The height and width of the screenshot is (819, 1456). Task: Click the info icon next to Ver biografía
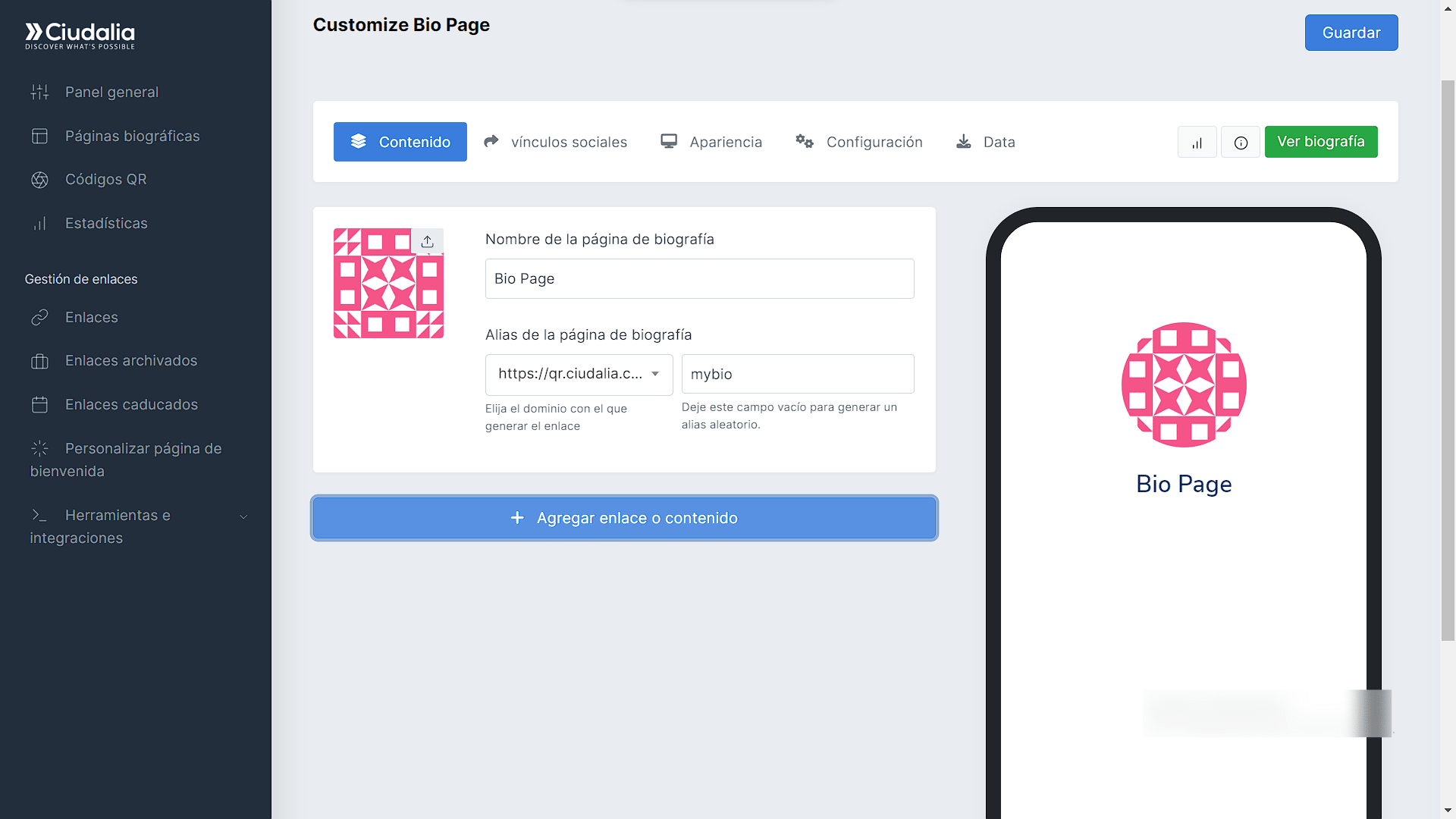tap(1241, 142)
